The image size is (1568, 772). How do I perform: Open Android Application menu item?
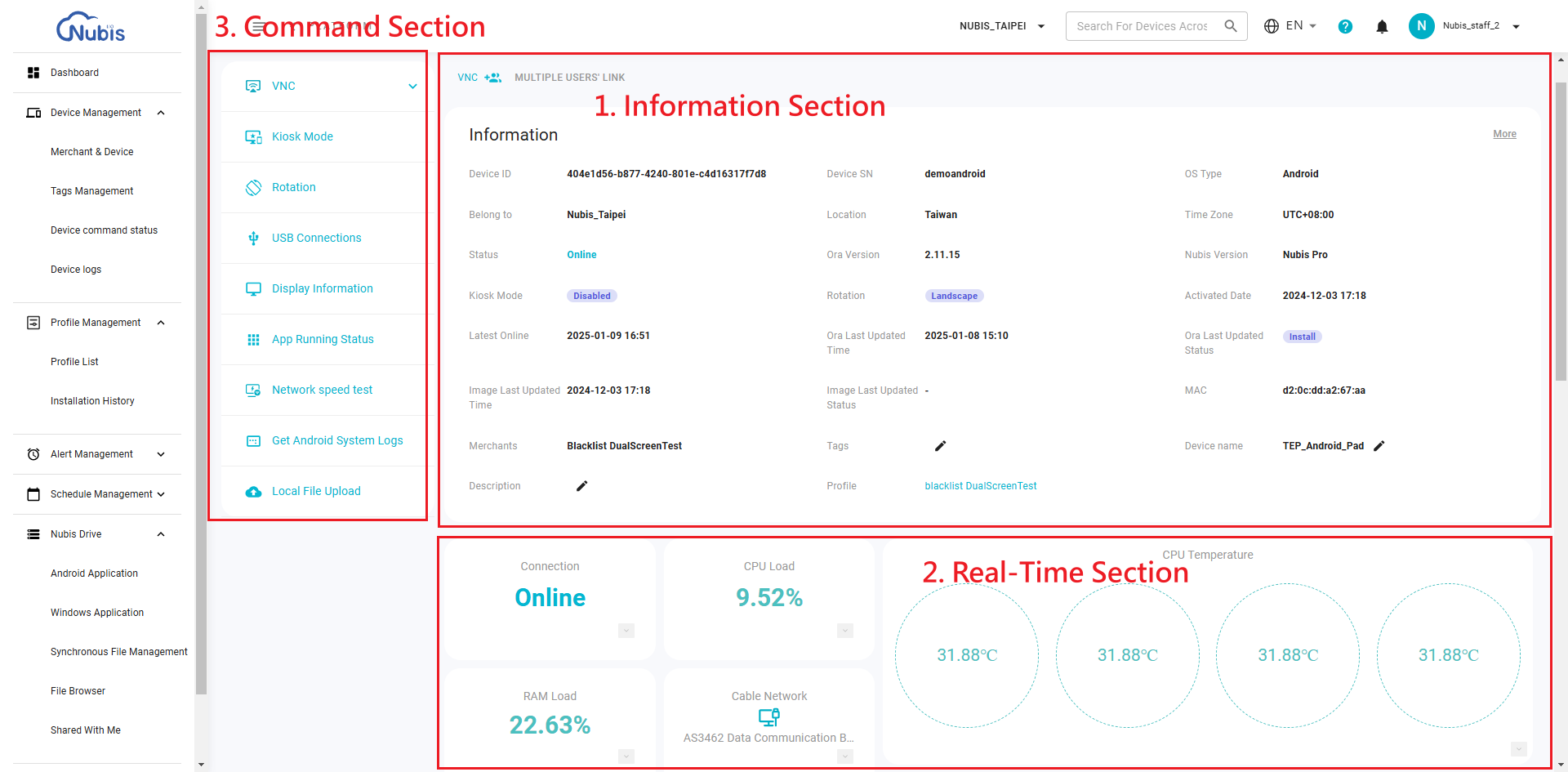tap(94, 573)
